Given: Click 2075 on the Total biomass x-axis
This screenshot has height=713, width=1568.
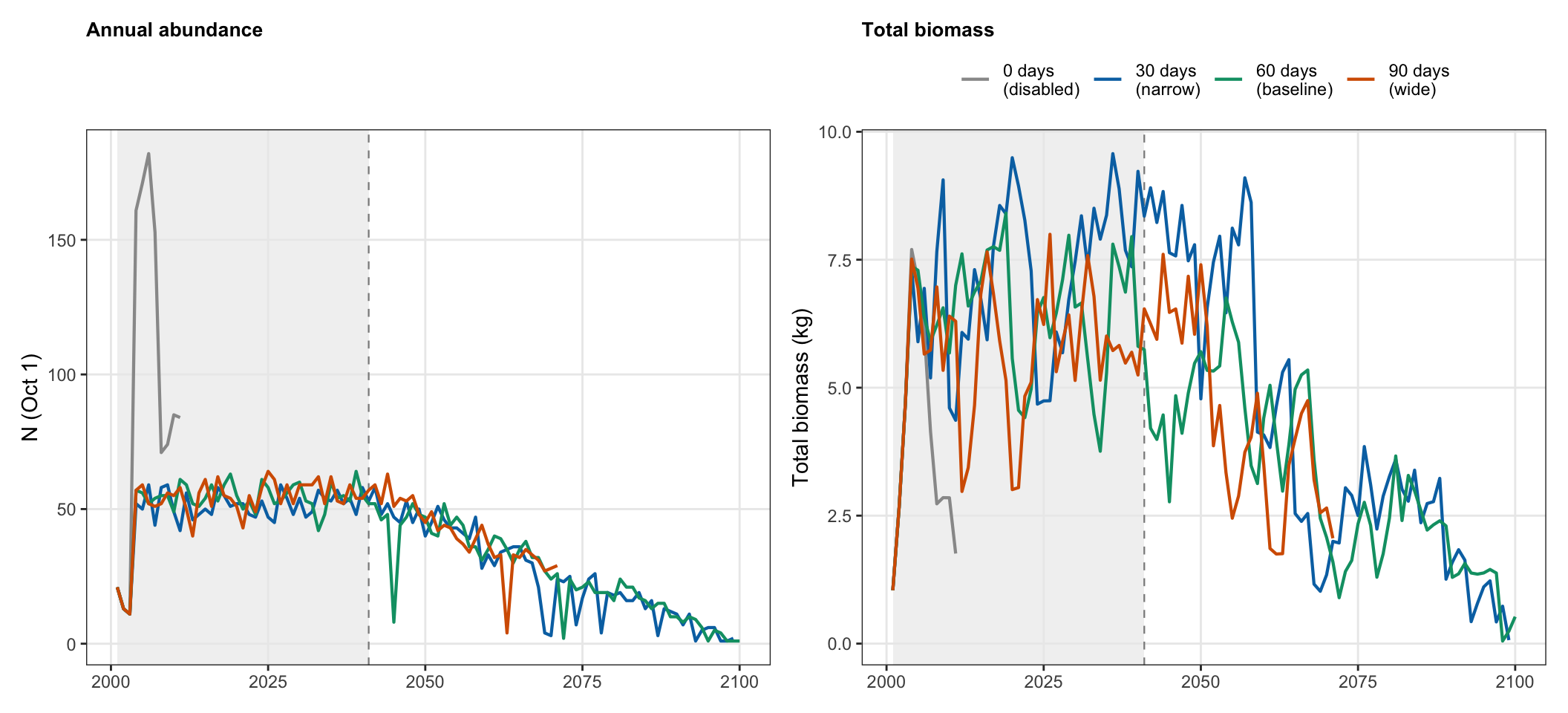Looking at the screenshot, I should [1358, 682].
